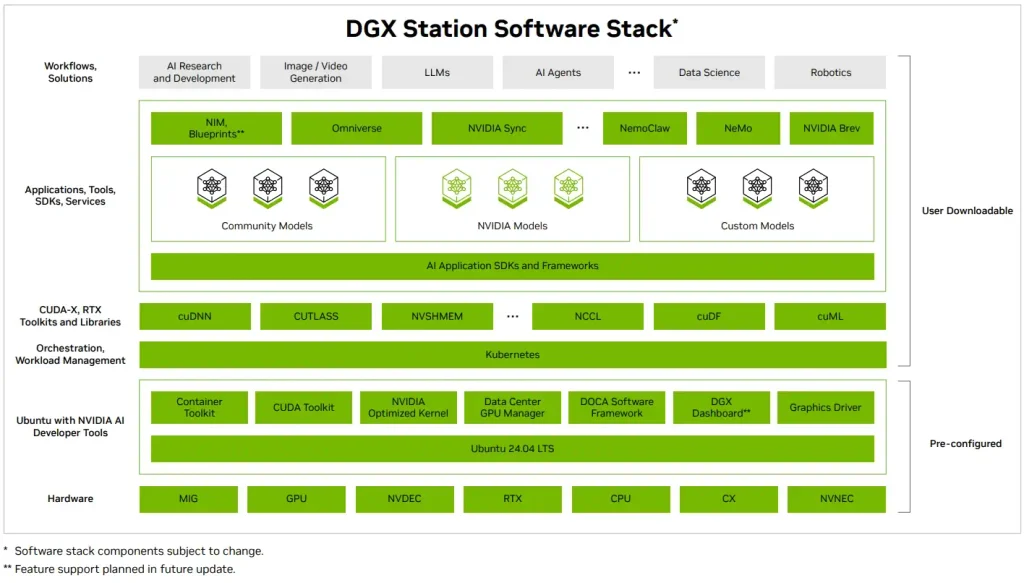Click the 'NVIDIA Models' label
Image resolution: width=1024 pixels, height=583 pixels.
point(513,226)
